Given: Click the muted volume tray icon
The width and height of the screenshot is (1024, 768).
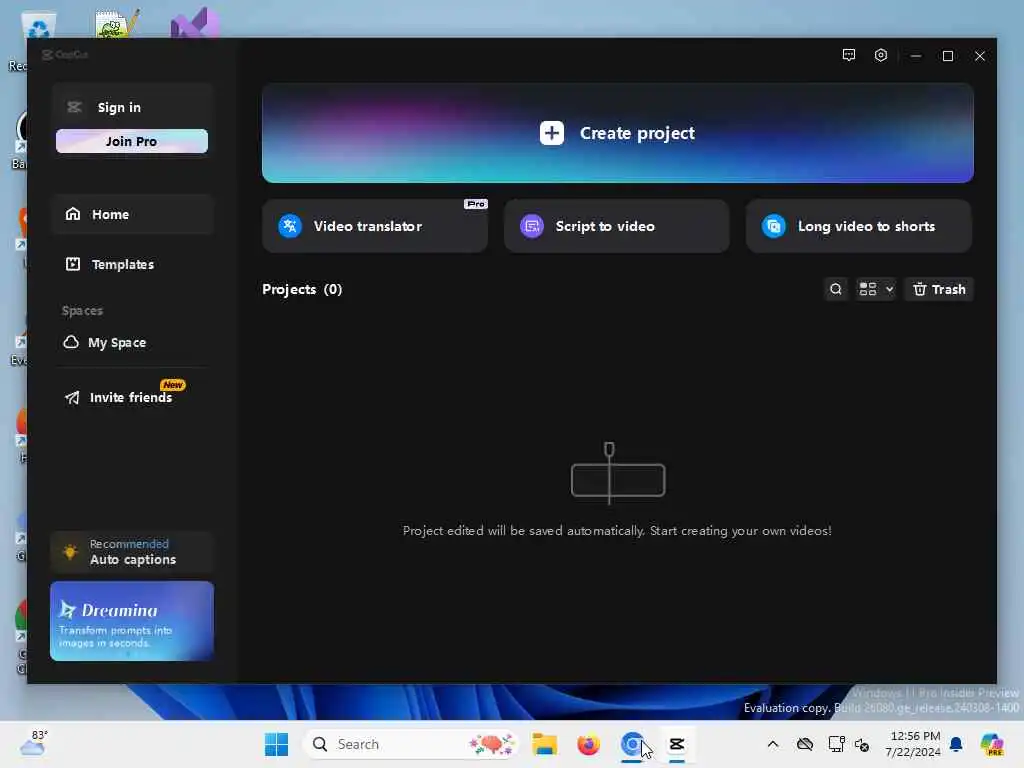Looking at the screenshot, I should (x=862, y=744).
